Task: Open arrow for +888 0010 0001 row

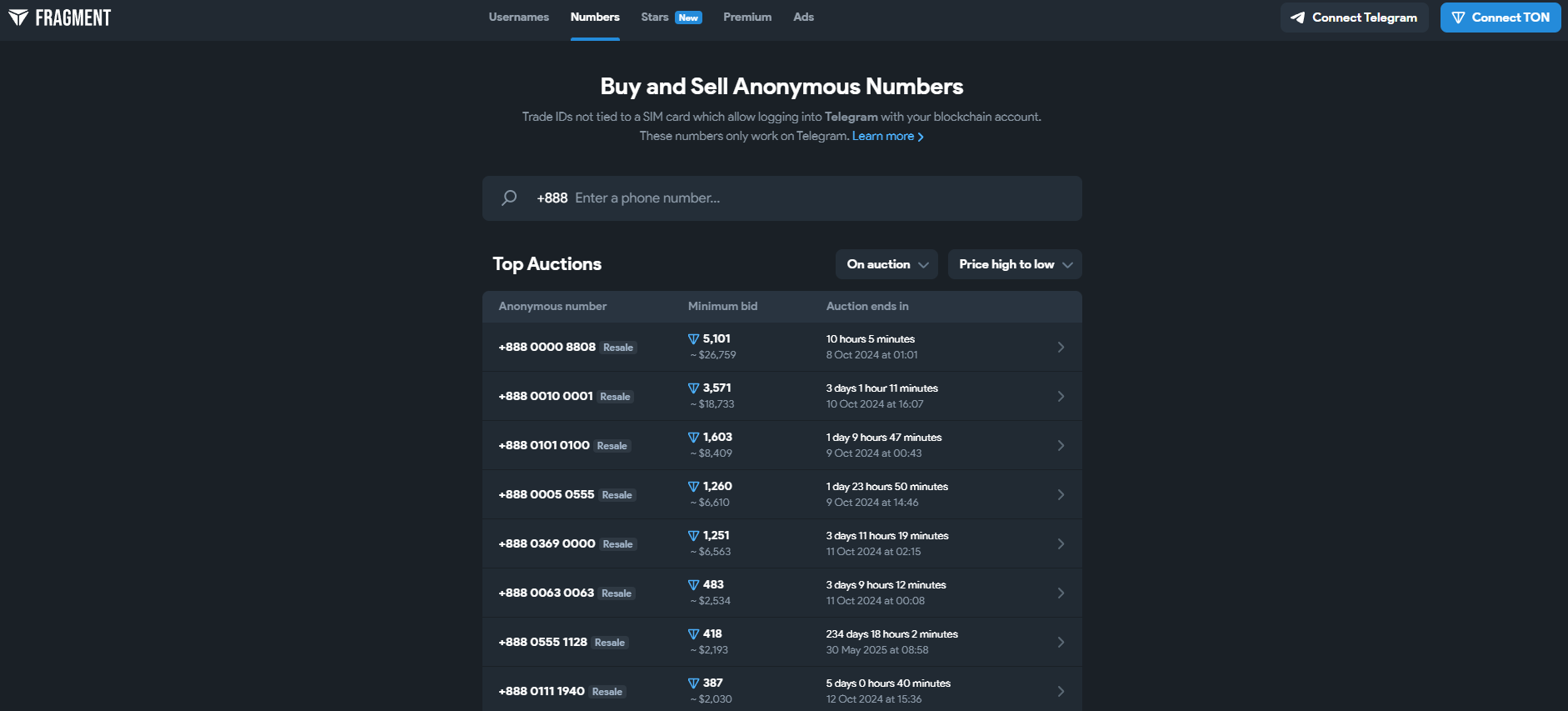Action: pos(1061,397)
